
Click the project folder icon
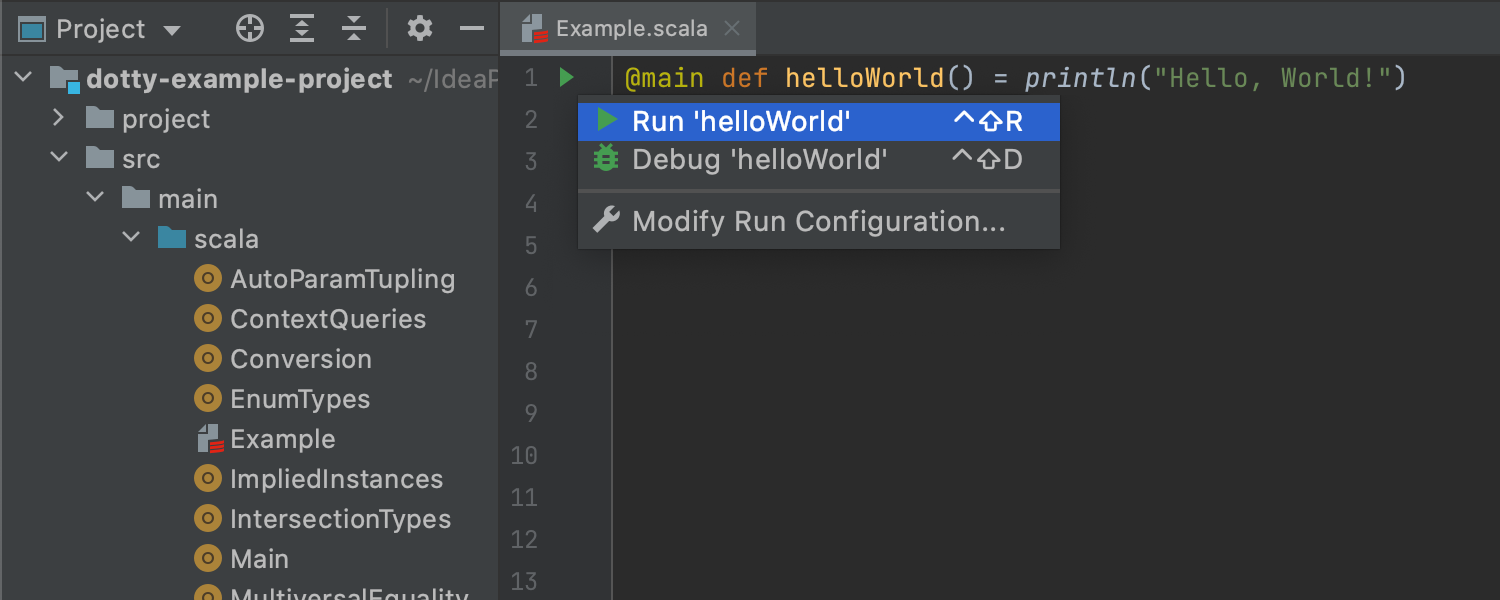pos(99,118)
